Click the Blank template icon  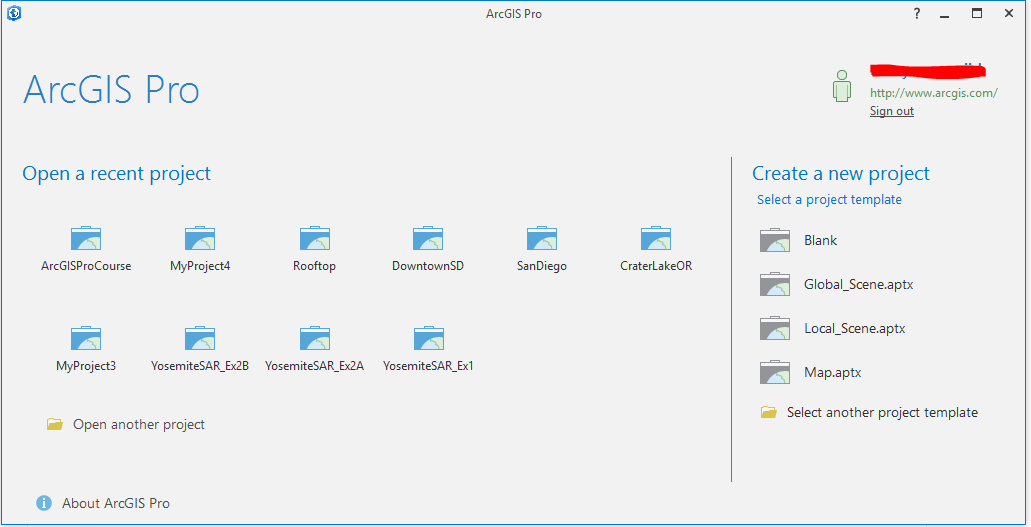[775, 240]
